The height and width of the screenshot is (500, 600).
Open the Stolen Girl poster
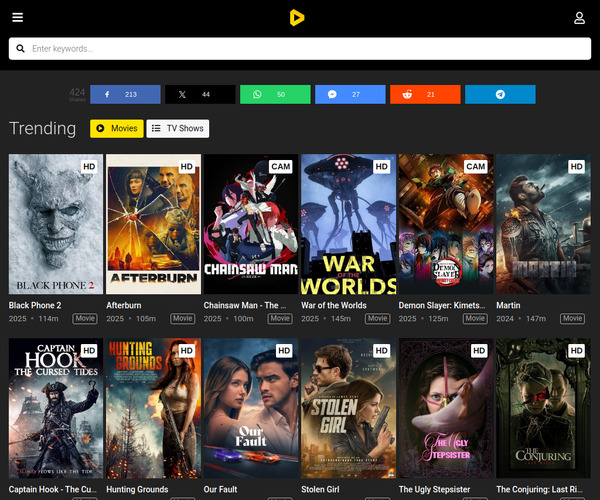point(348,408)
